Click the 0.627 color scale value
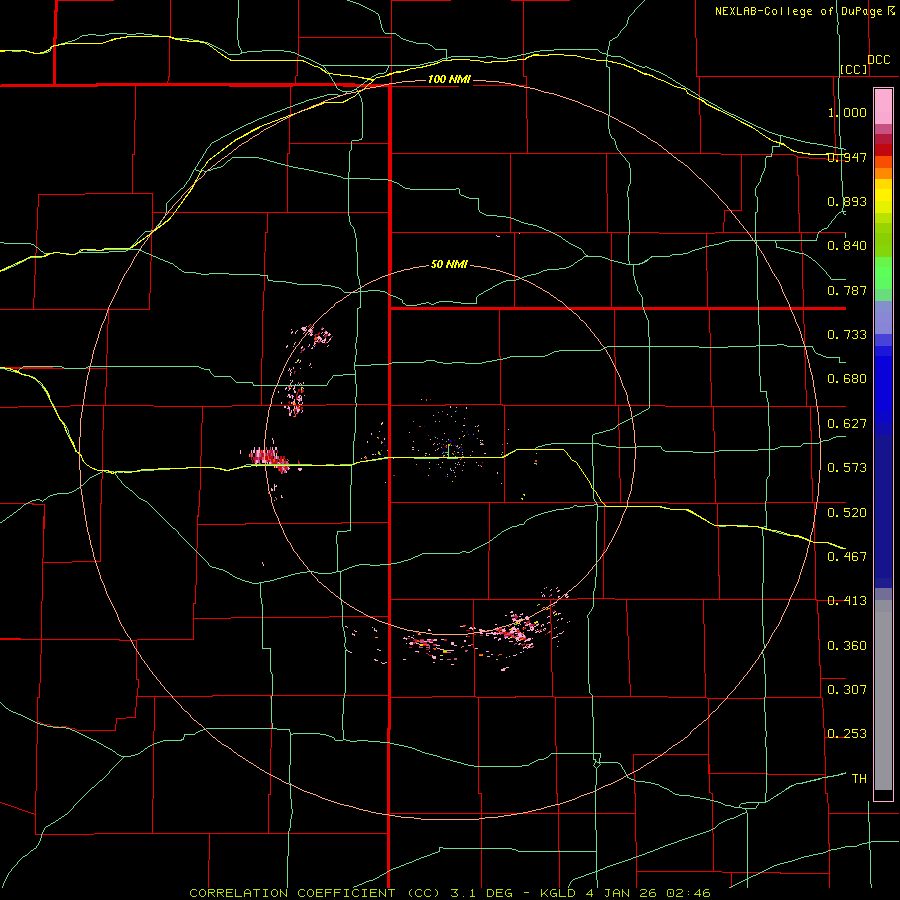The image size is (900, 900). tap(847, 423)
